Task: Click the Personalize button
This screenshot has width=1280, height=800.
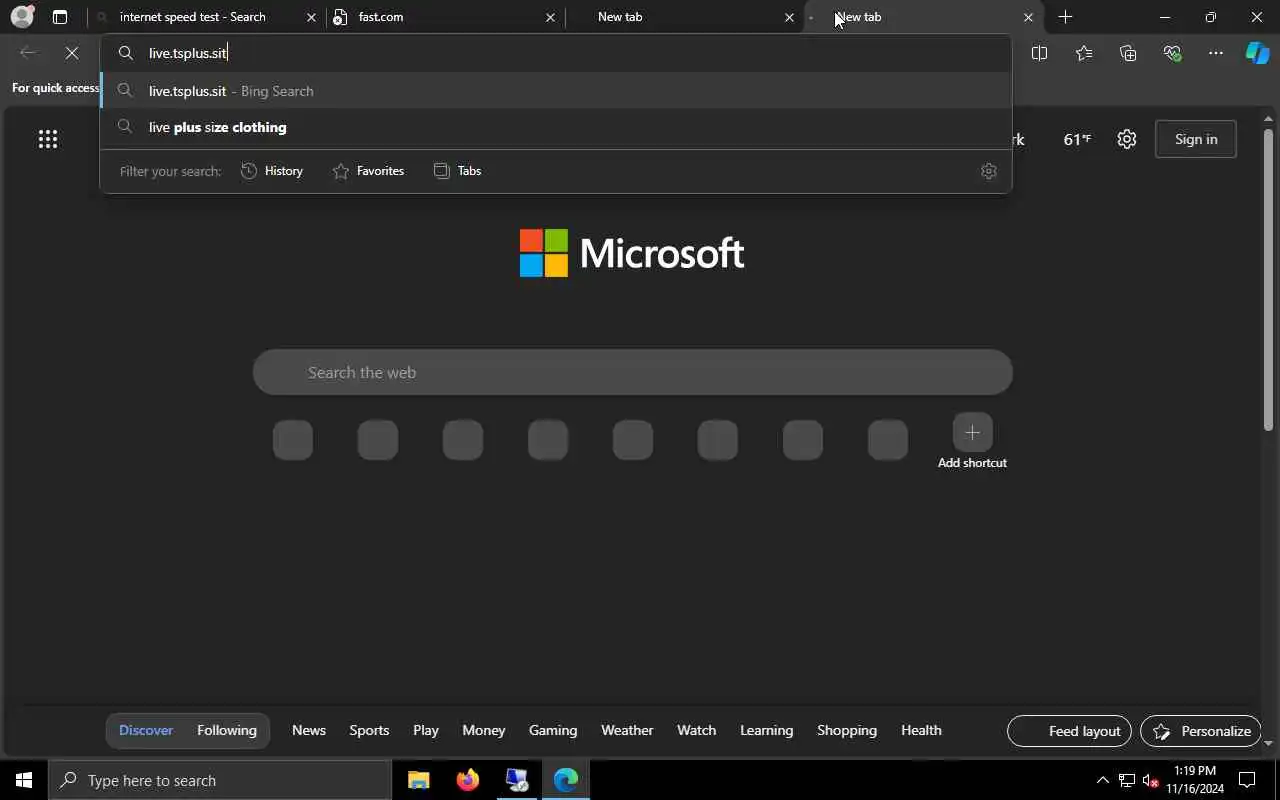Action: pyautogui.click(x=1201, y=731)
